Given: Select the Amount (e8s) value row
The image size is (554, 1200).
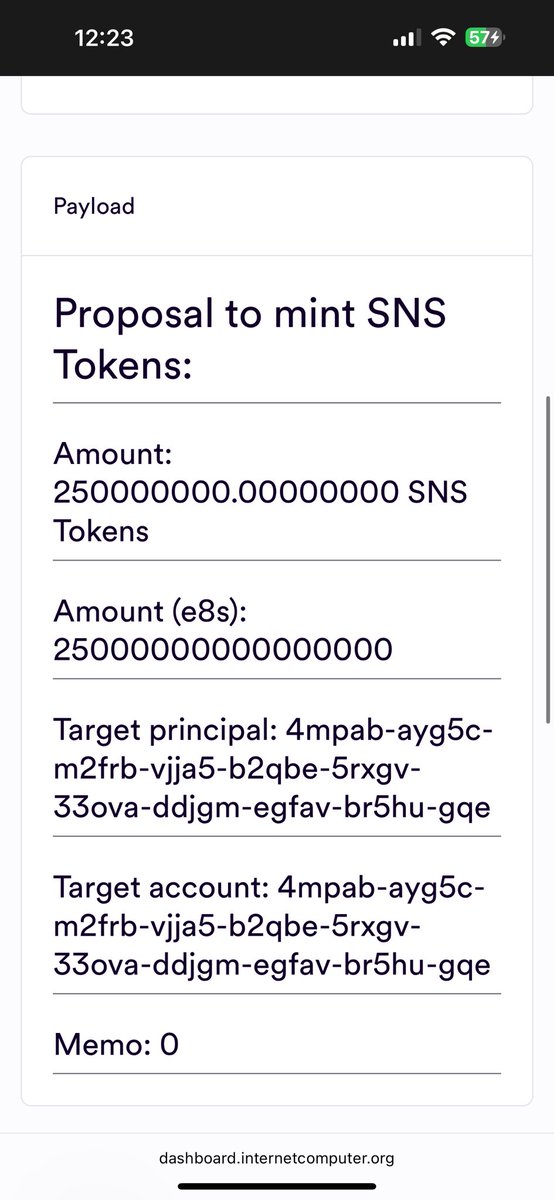Looking at the screenshot, I should 277,631.
